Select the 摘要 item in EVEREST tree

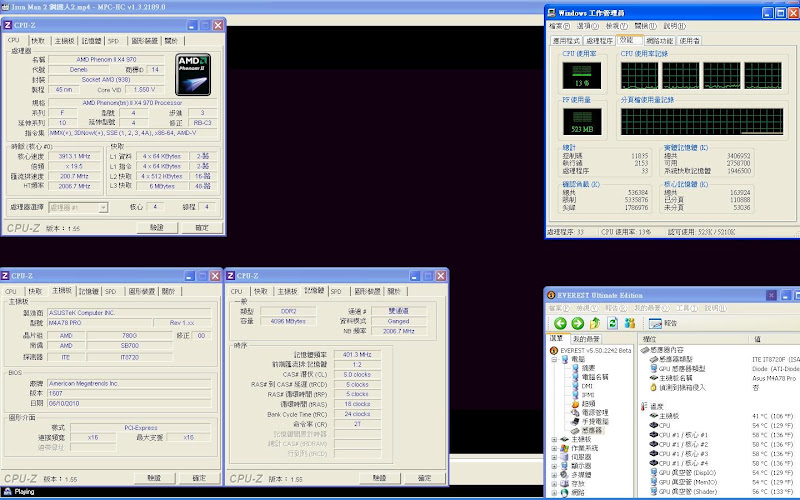[583, 368]
